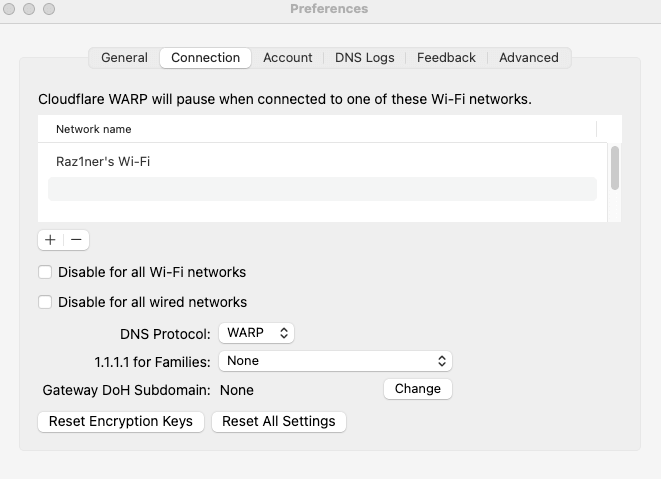This screenshot has width=661, height=479.
Task: Click the minus icon to remove network
Action: [x=76, y=240]
